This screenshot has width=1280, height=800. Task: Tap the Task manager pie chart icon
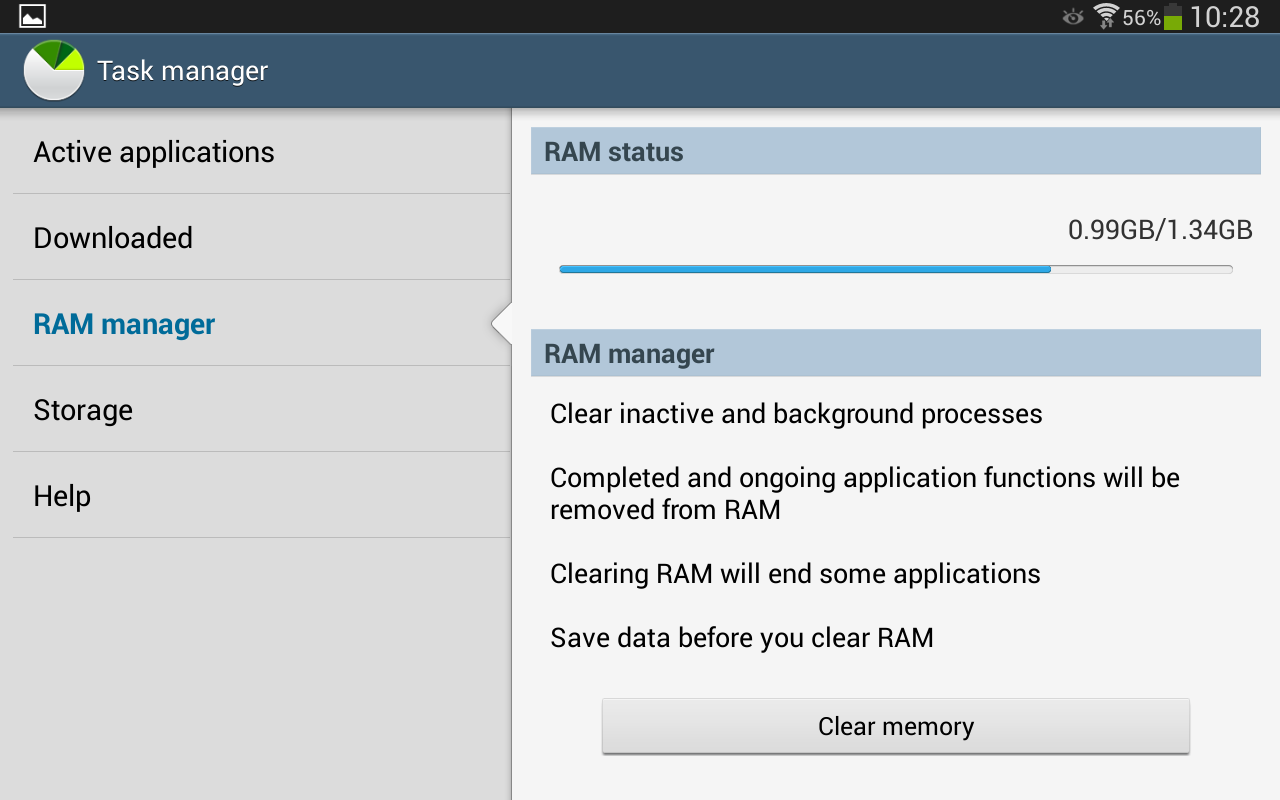pos(54,70)
